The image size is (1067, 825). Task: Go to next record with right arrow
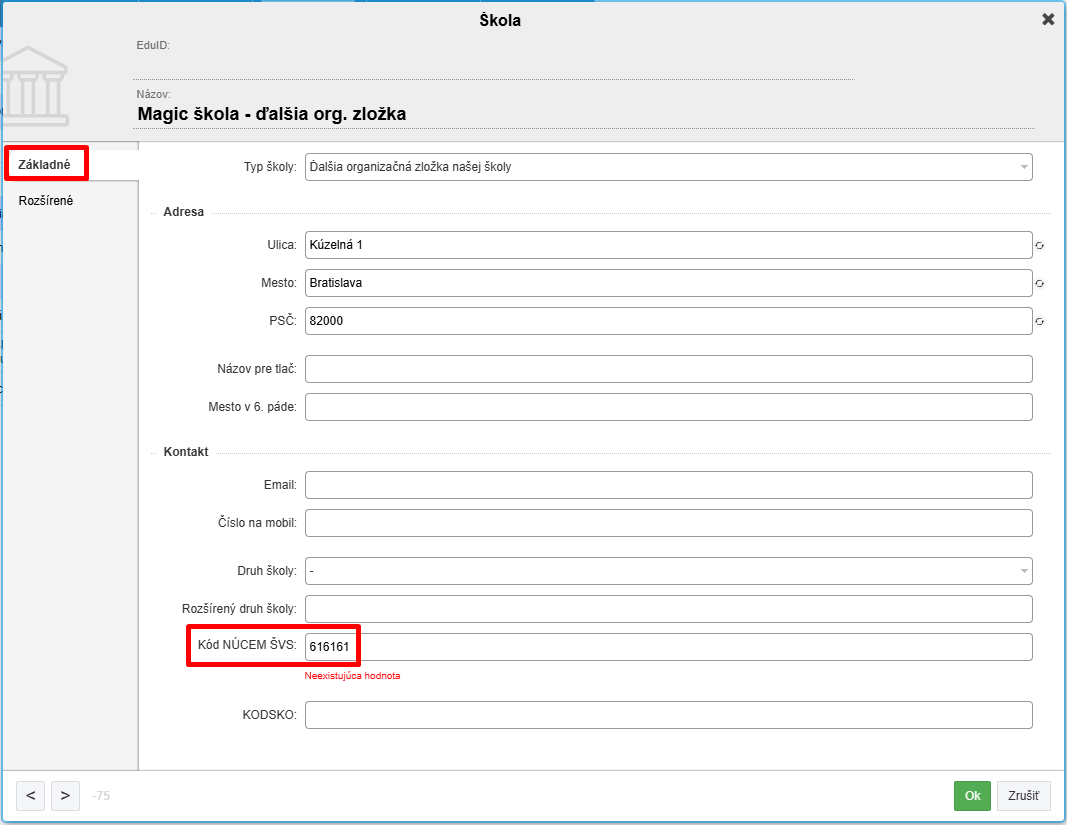point(65,795)
